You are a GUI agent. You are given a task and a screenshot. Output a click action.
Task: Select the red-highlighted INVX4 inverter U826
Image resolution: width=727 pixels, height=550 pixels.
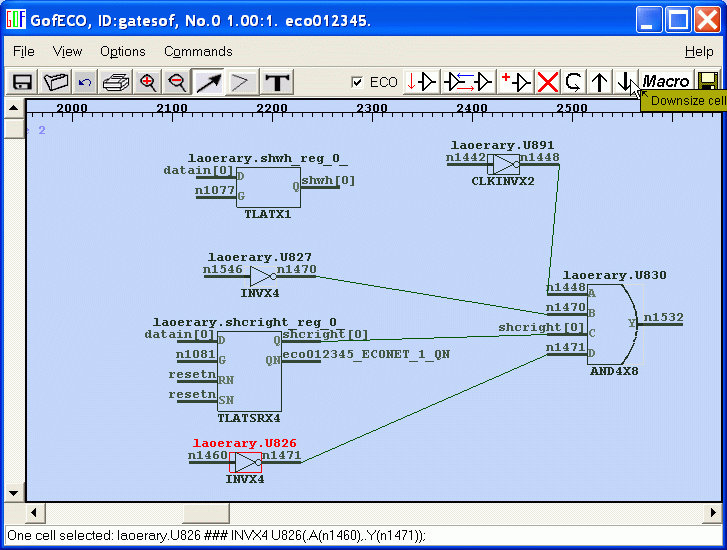tap(245, 462)
